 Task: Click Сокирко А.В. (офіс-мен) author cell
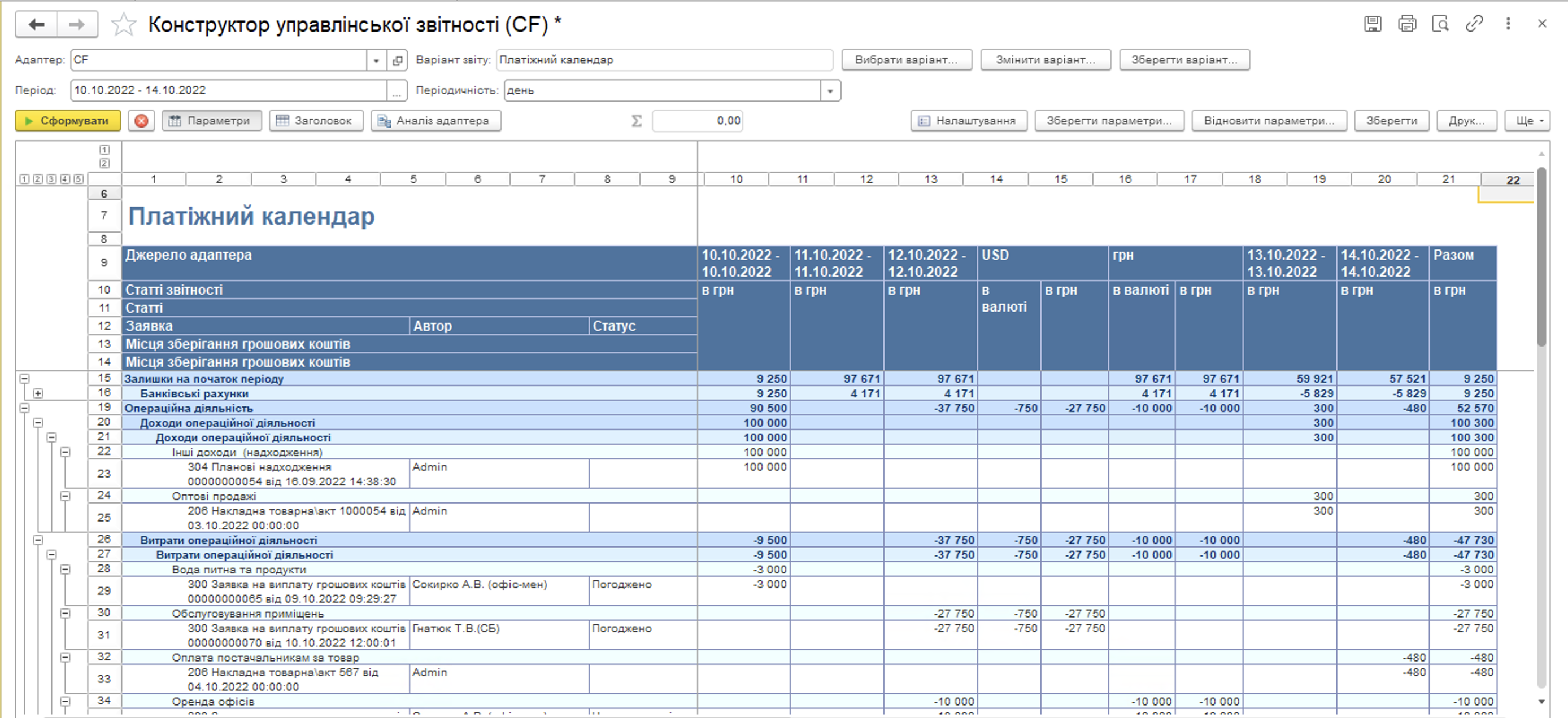[x=499, y=592]
